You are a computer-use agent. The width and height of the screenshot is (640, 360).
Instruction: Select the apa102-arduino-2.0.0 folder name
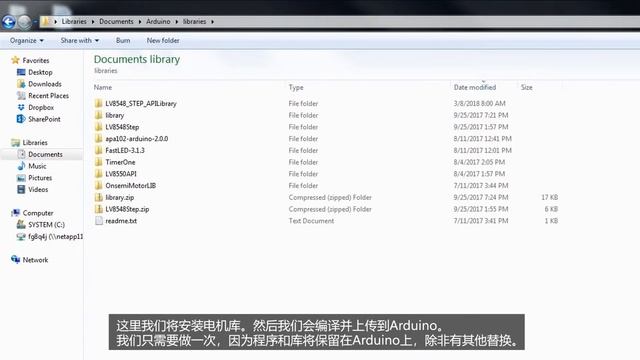tap(137, 139)
